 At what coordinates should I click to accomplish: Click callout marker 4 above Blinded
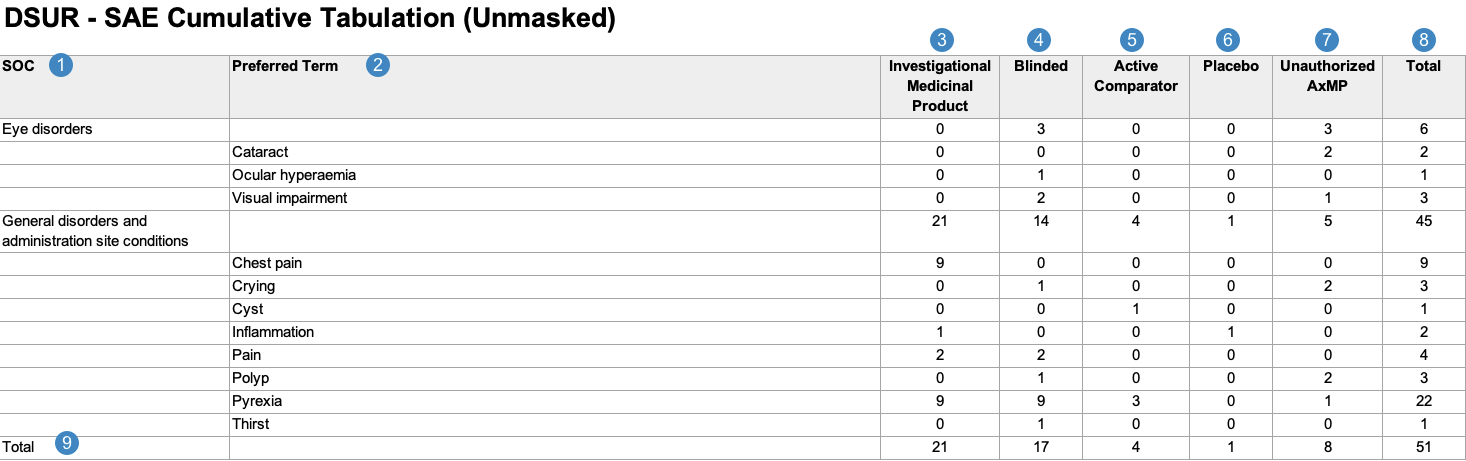tap(1040, 40)
